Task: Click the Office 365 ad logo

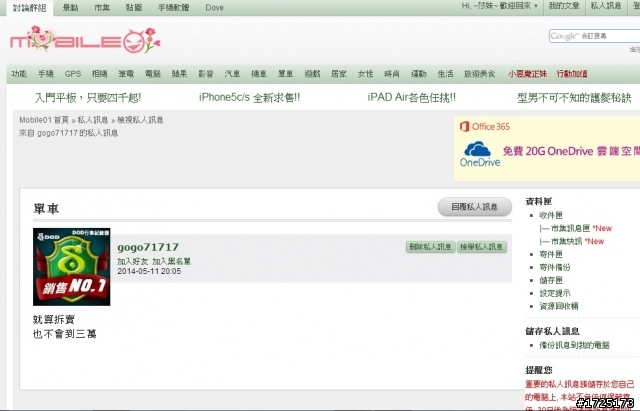Action: [485, 127]
